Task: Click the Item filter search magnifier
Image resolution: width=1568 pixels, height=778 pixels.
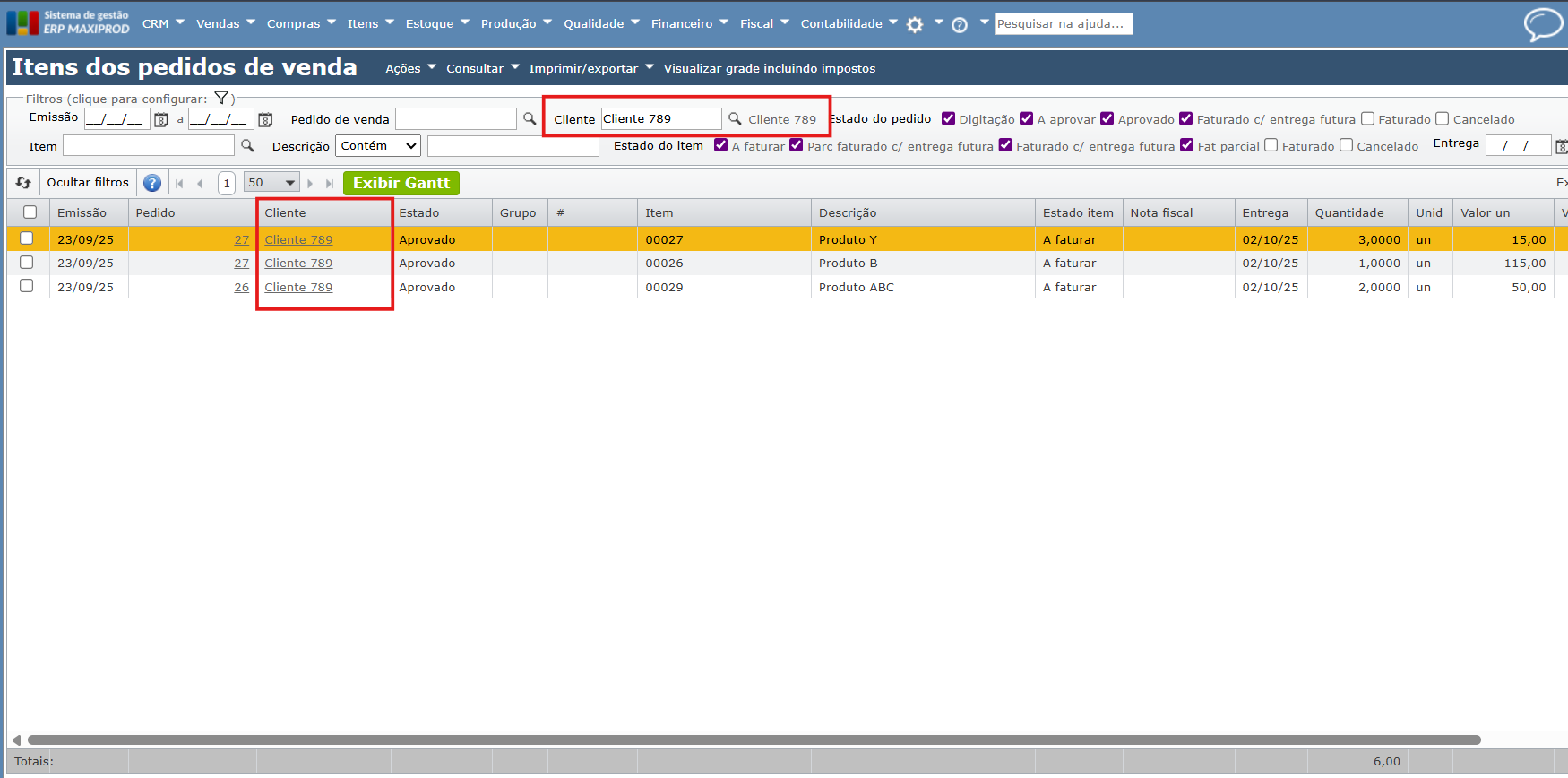Action: pos(247,145)
